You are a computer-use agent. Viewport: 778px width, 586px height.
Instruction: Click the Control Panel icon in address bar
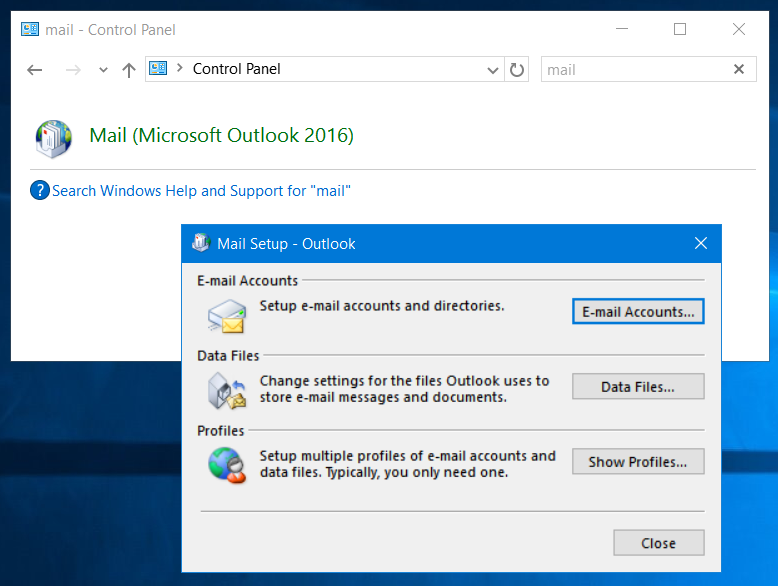pyautogui.click(x=158, y=69)
